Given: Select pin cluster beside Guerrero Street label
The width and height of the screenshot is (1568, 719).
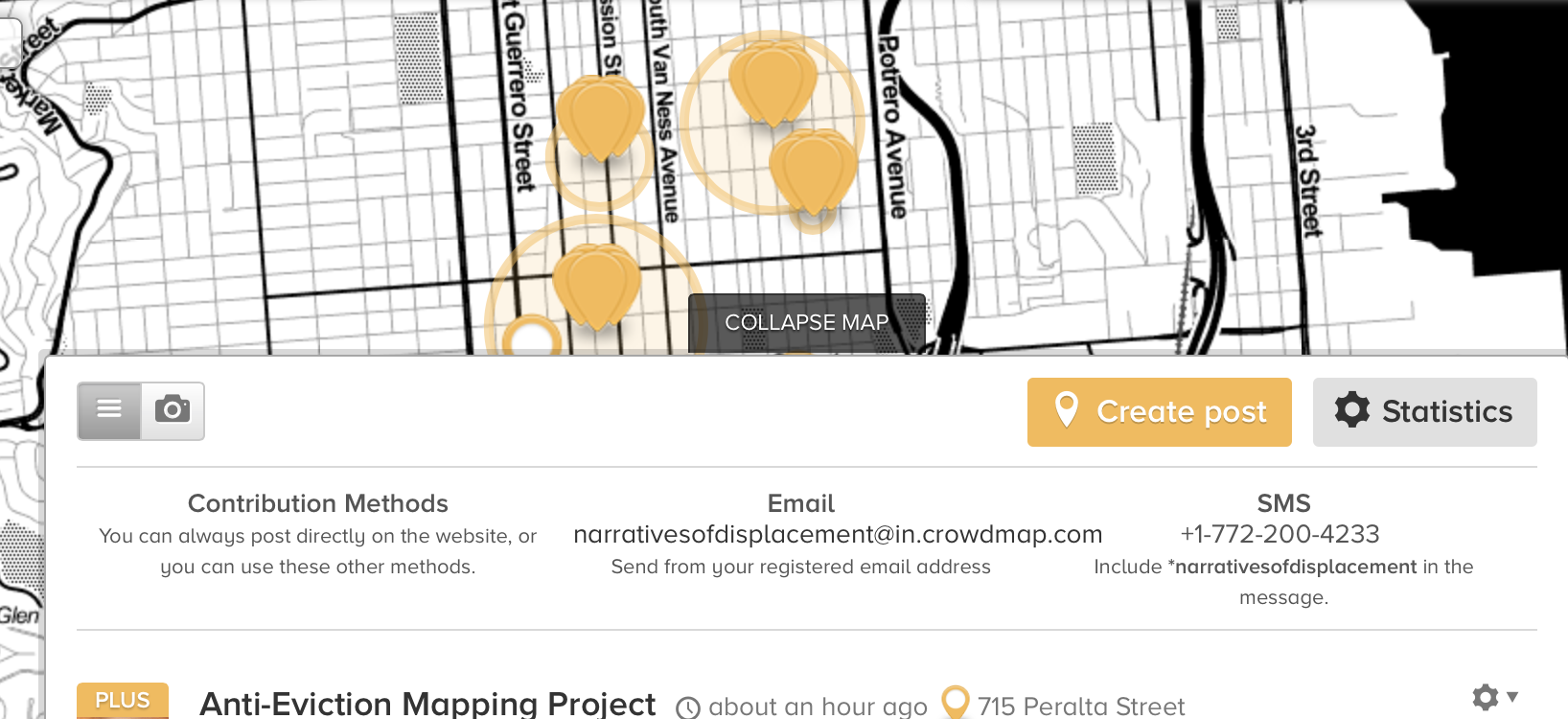Looking at the screenshot, I should [600, 118].
